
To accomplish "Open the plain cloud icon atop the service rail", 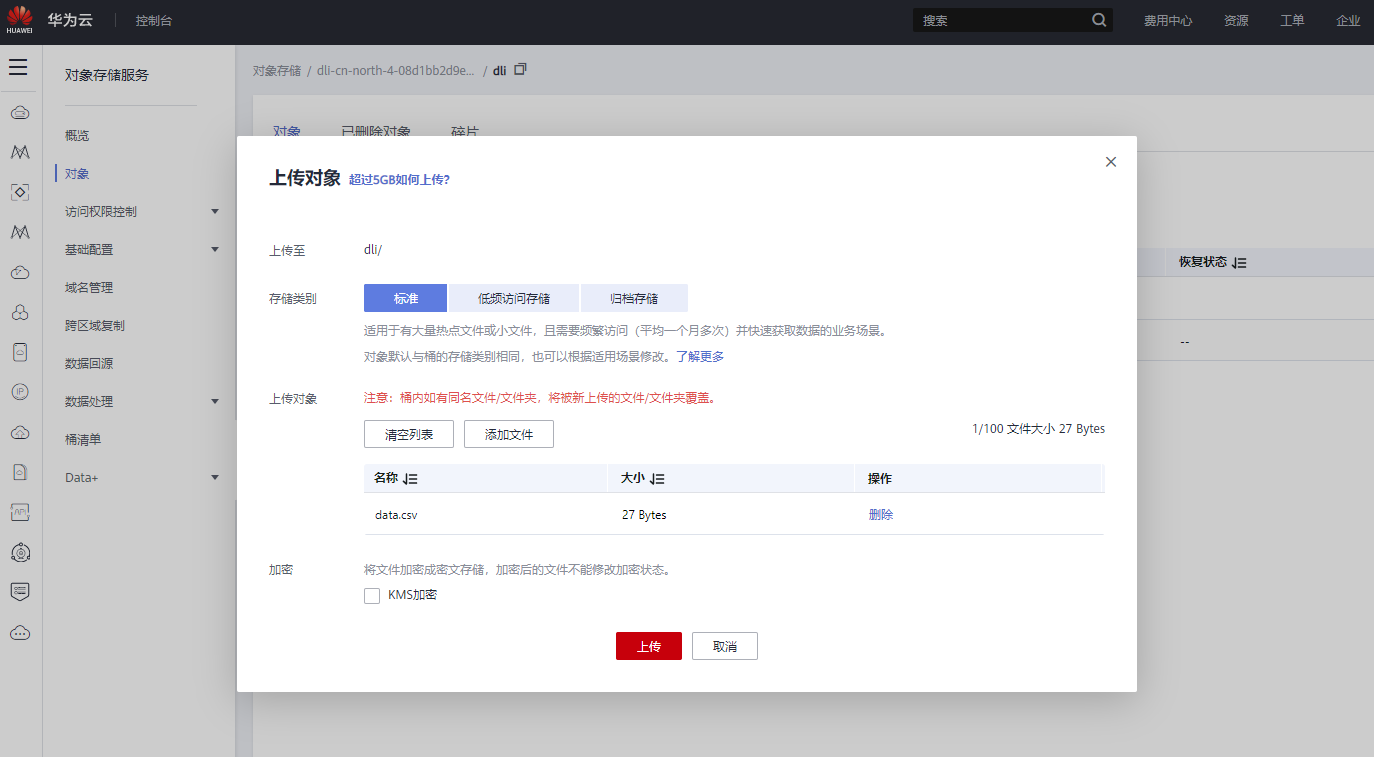I will click(x=20, y=113).
